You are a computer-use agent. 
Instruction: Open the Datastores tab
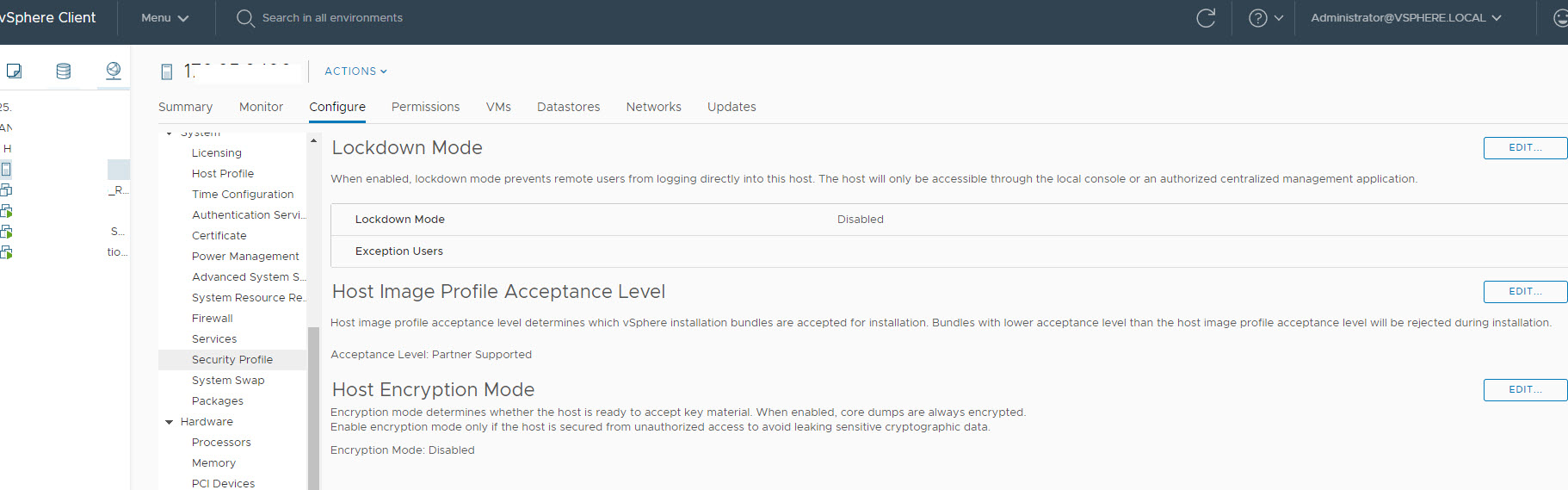coord(568,107)
